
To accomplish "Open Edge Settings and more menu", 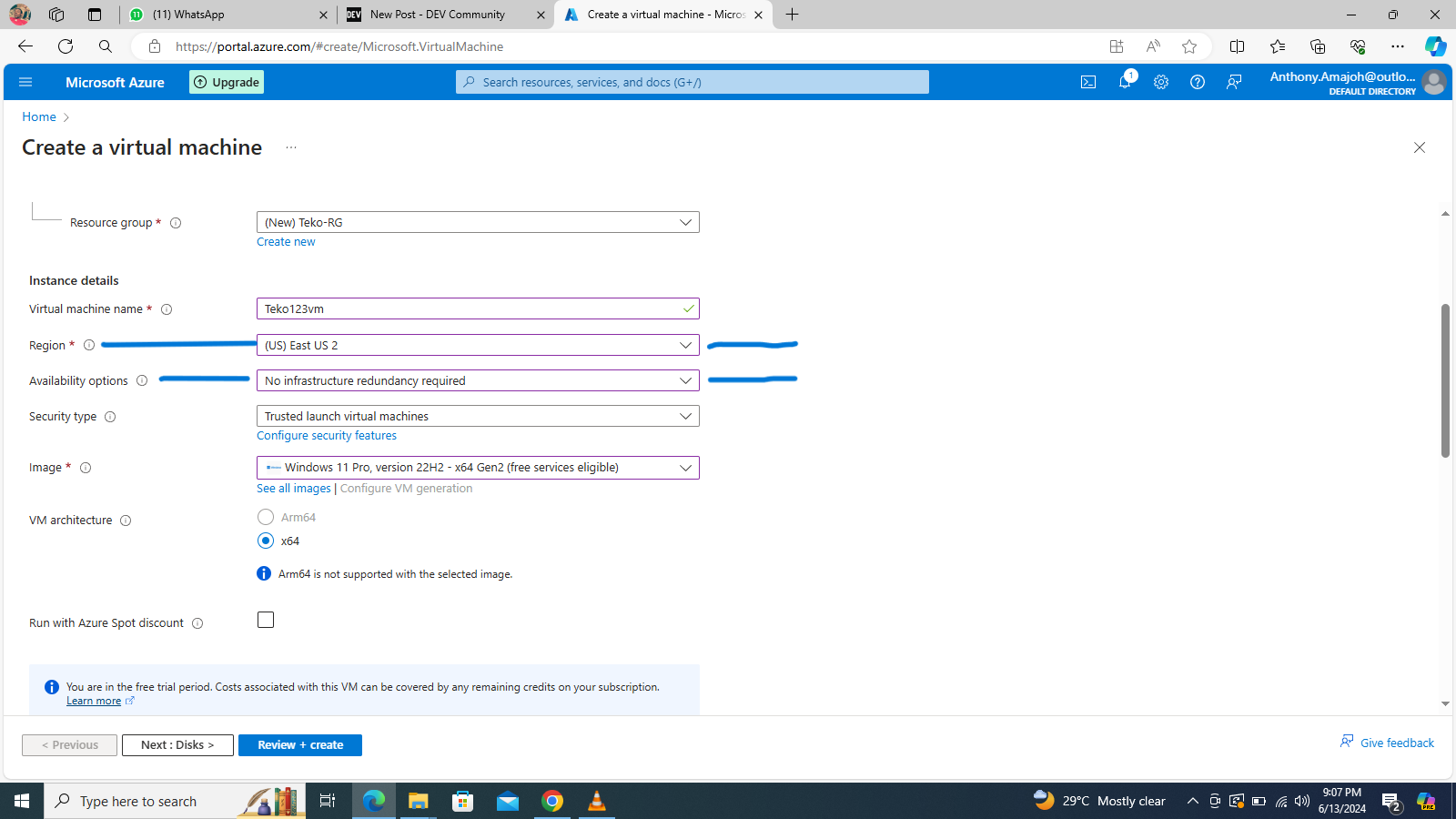I will 1398,46.
